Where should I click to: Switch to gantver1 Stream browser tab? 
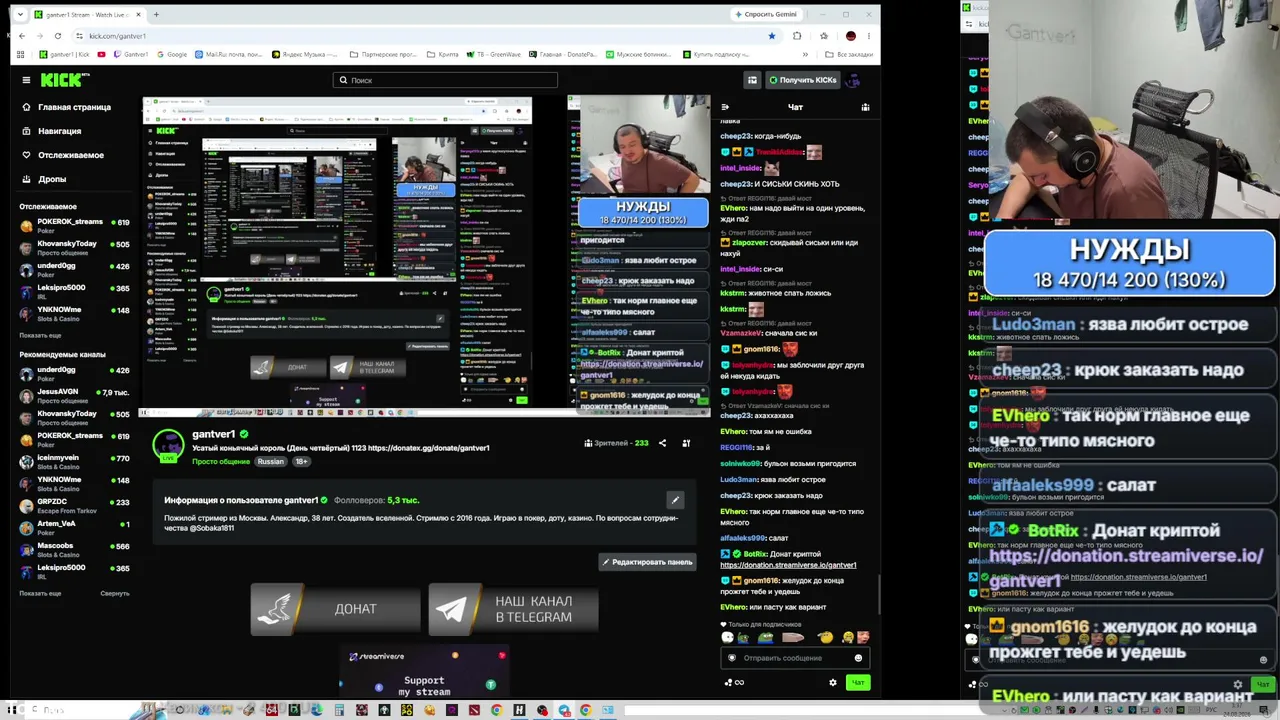(88, 14)
